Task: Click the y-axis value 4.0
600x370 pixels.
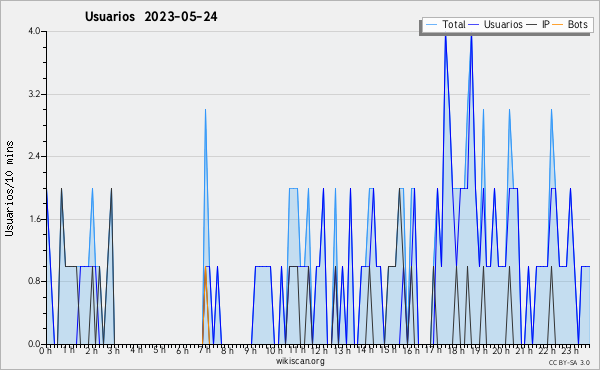Action: click(x=34, y=31)
